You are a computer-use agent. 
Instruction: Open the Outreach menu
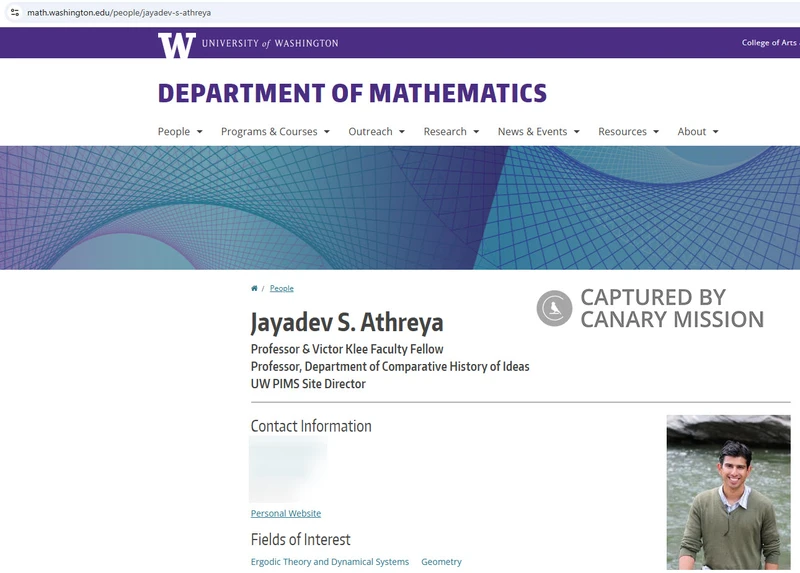click(370, 132)
